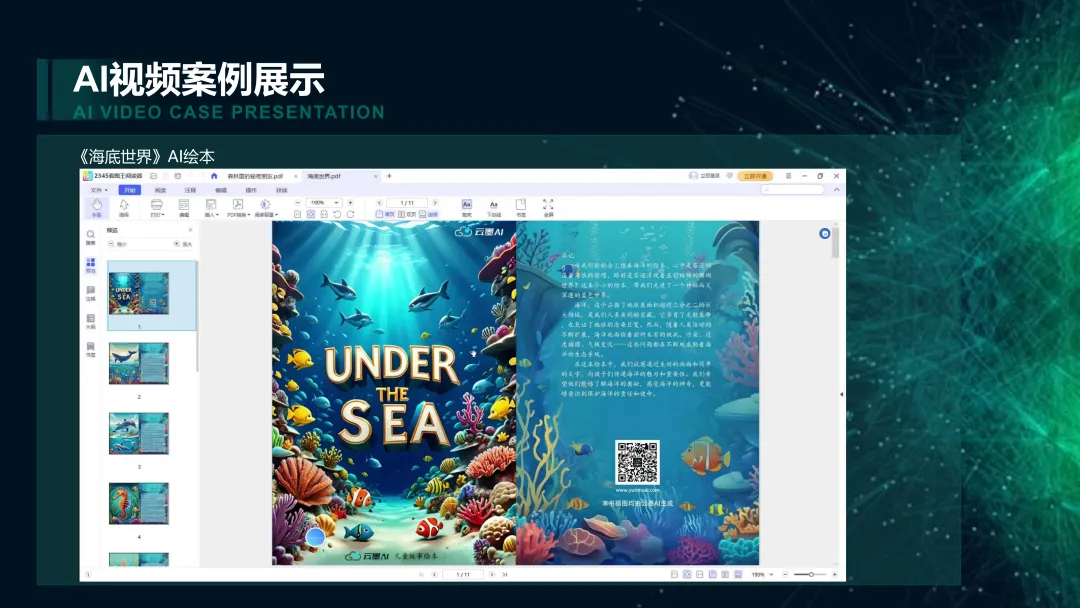Select the 注释 ribbon tab
Image resolution: width=1080 pixels, height=608 pixels.
point(190,190)
